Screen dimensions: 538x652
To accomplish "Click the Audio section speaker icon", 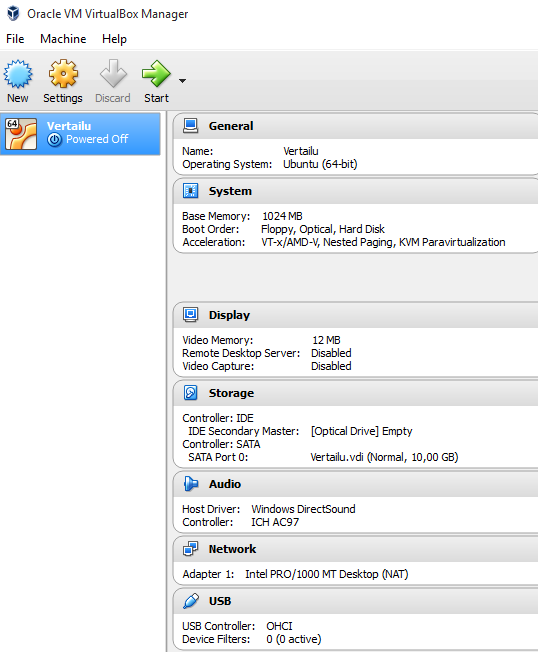I will (190, 484).
